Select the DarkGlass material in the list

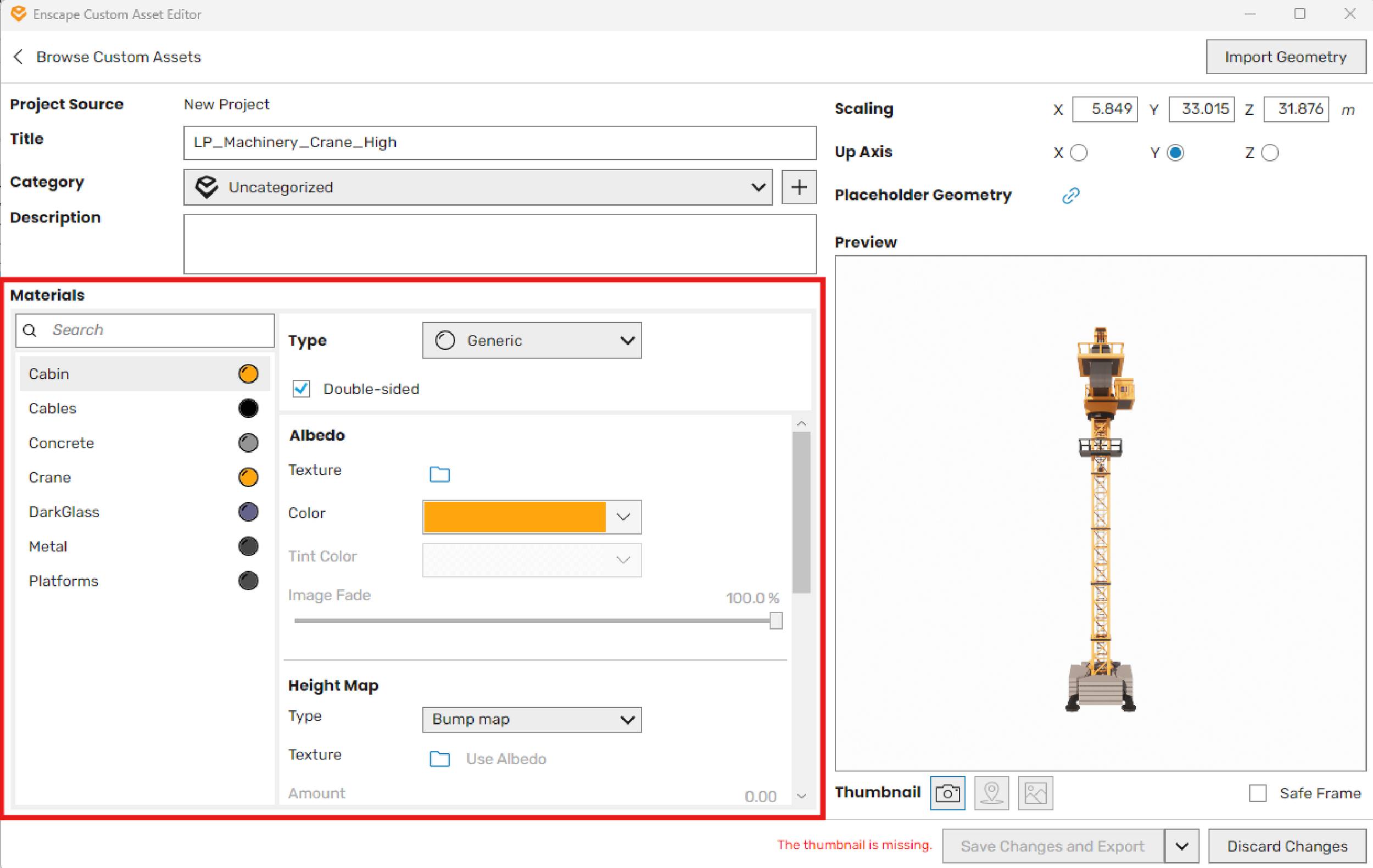pos(64,512)
